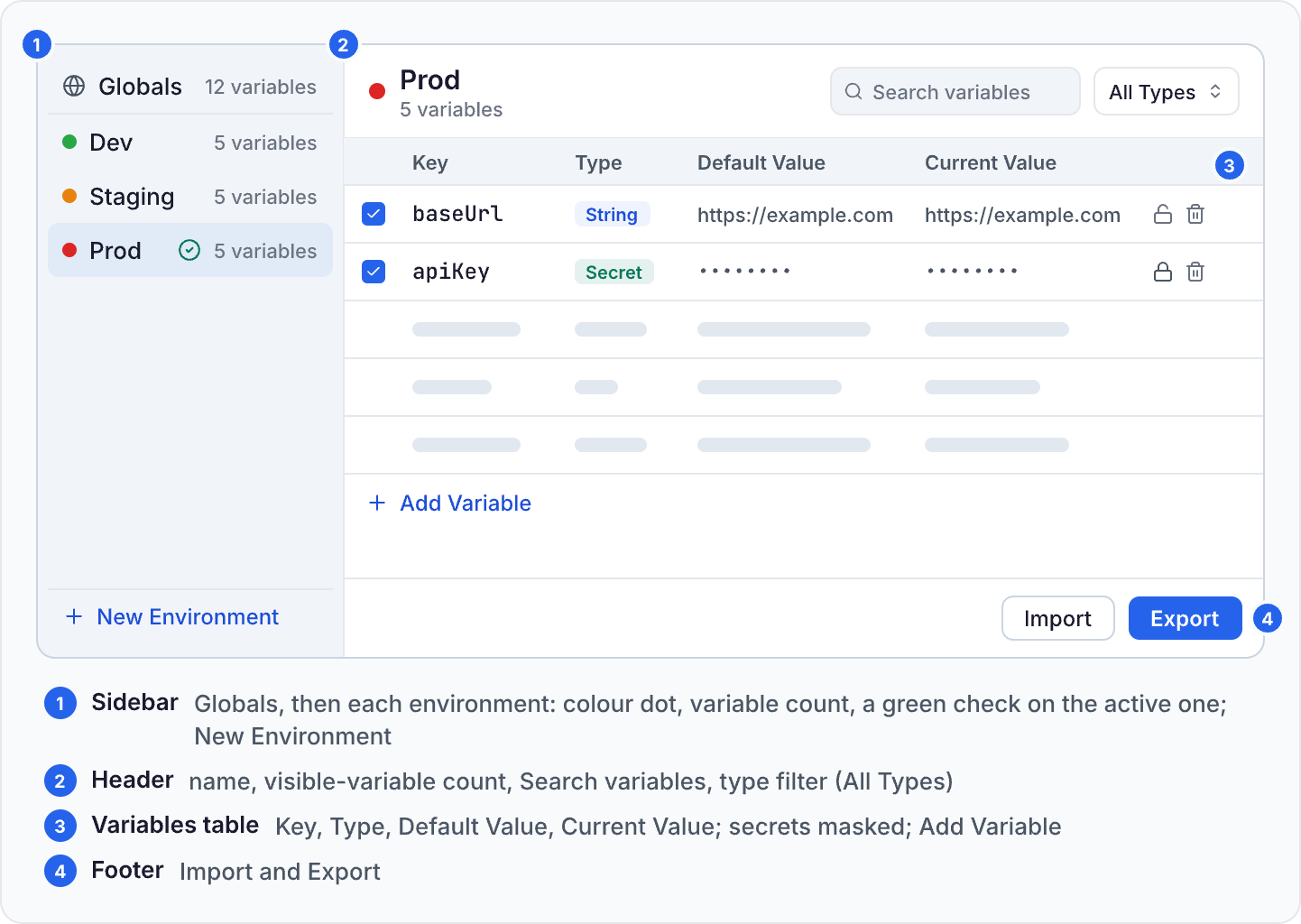The height and width of the screenshot is (924, 1301).
Task: Click the red dot in the Prod header
Action: tap(377, 91)
